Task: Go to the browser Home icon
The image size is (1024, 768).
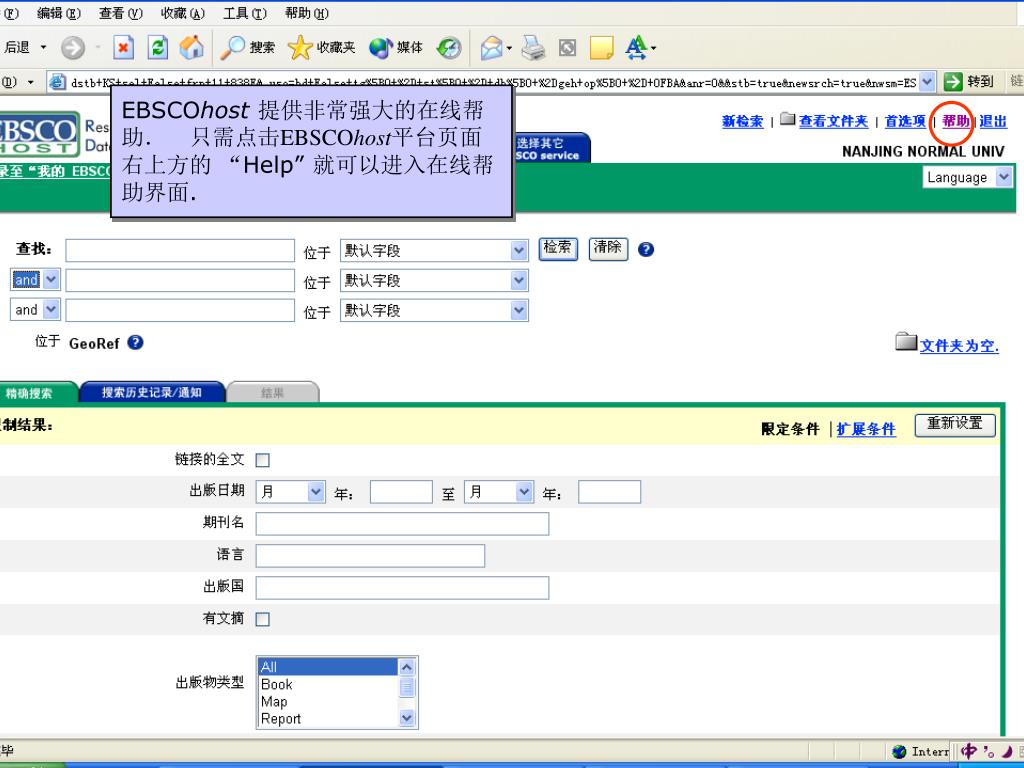Action: [191, 47]
